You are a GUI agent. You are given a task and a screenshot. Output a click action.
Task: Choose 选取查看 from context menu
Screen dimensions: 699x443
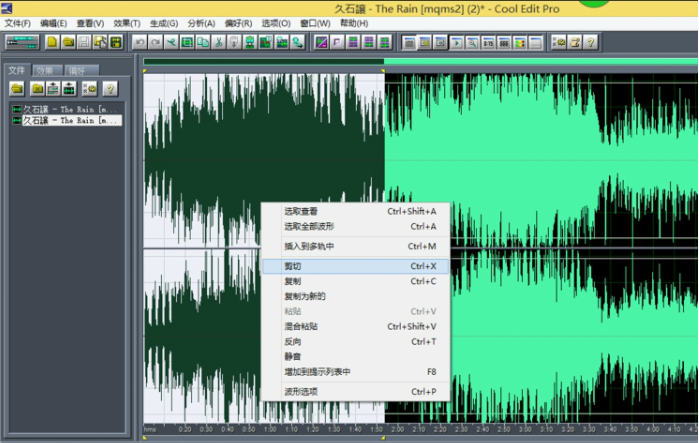pyautogui.click(x=355, y=211)
